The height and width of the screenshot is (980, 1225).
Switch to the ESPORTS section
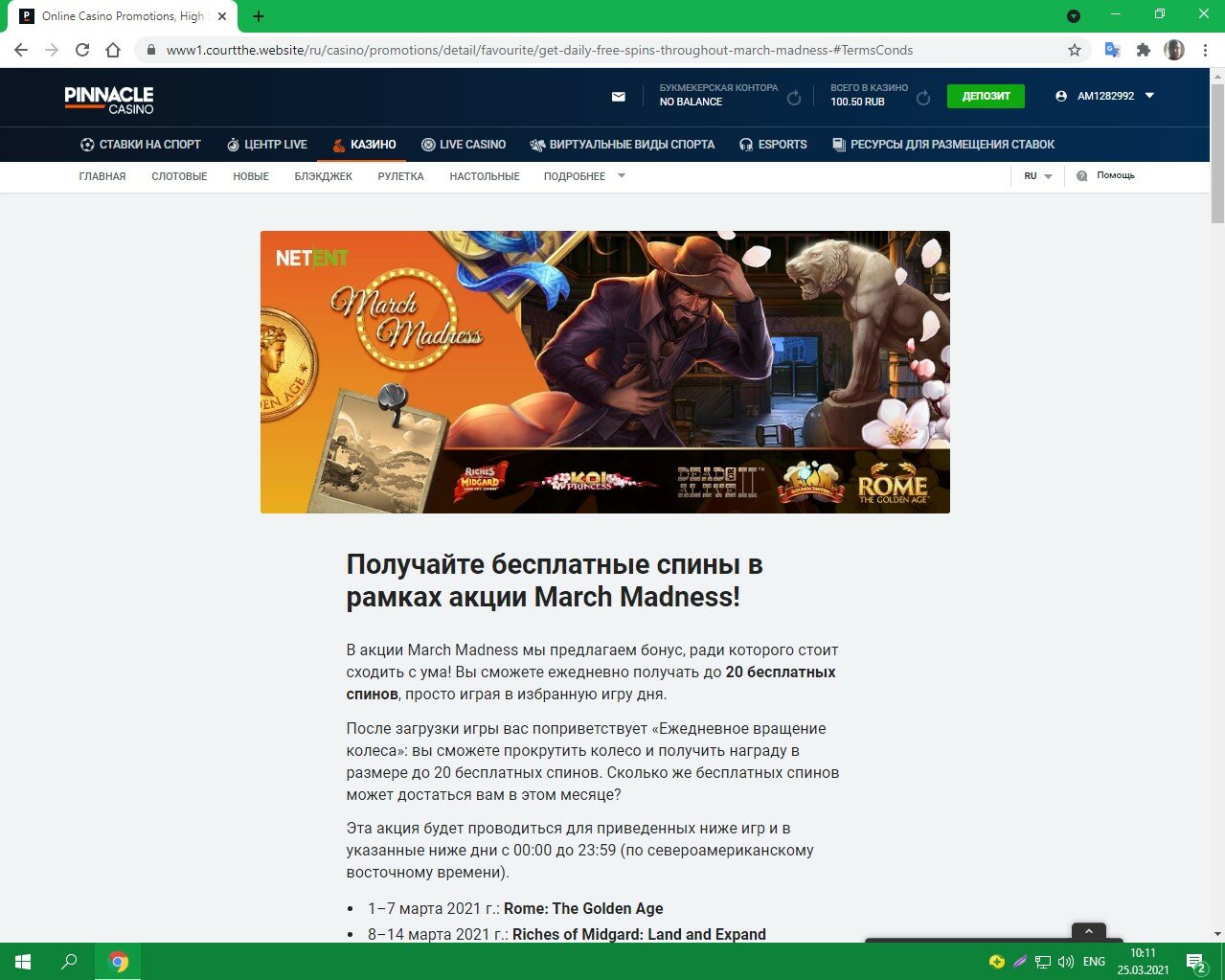pyautogui.click(x=773, y=145)
